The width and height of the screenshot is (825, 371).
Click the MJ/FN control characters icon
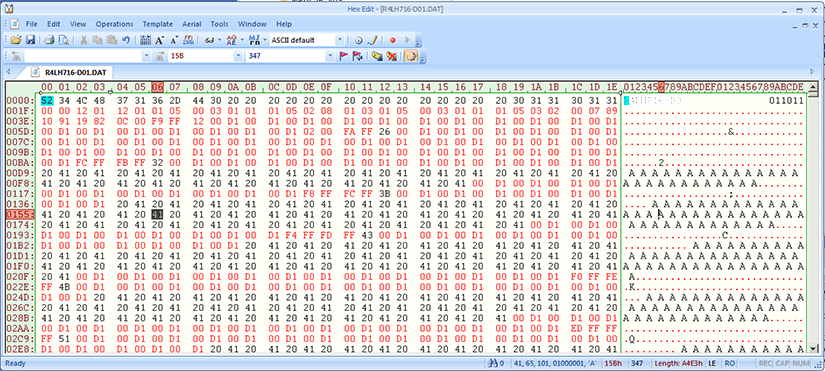click(x=254, y=40)
